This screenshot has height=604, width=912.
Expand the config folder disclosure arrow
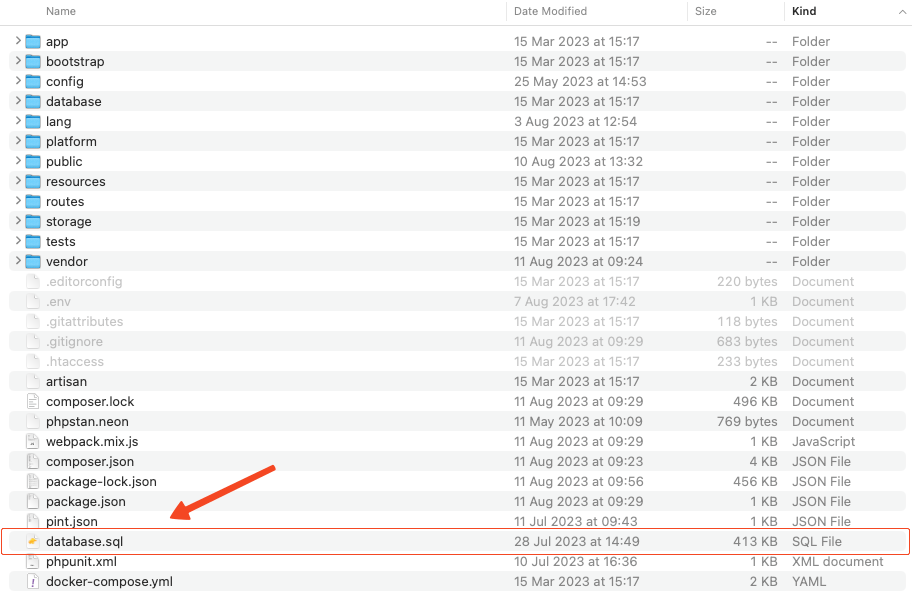(18, 81)
